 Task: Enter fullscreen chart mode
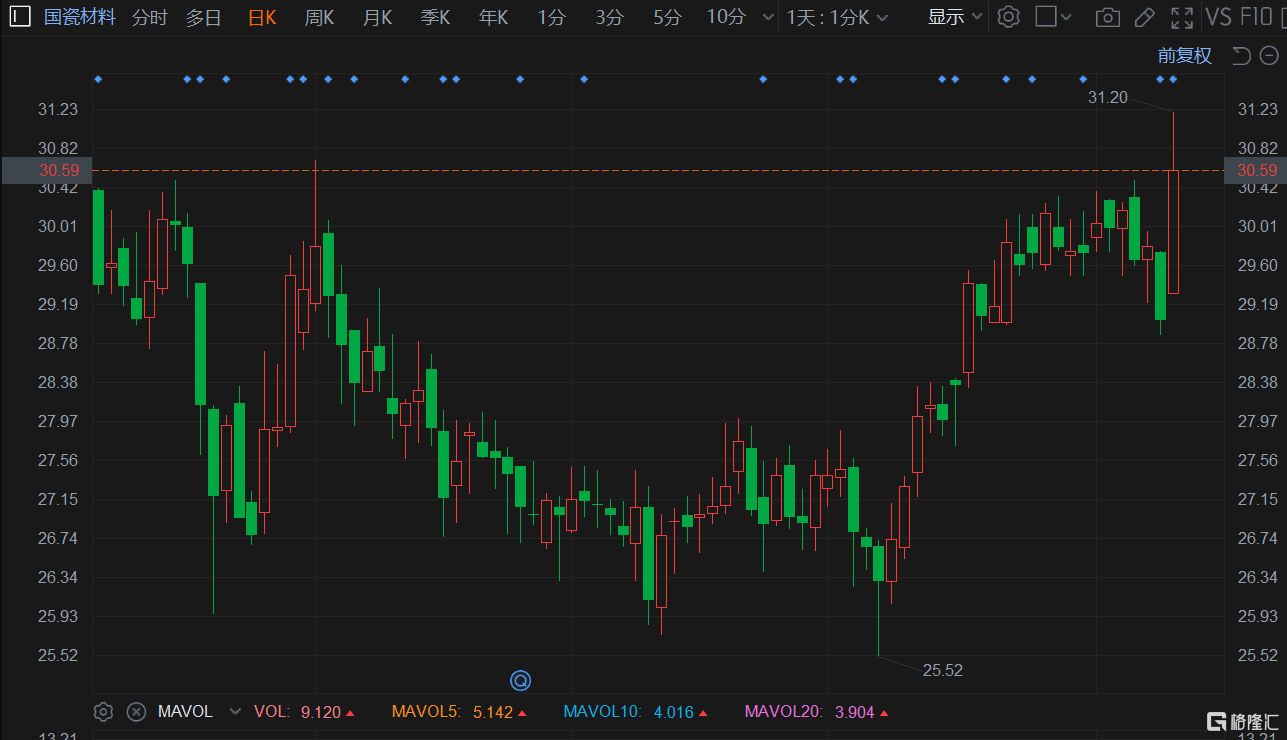coord(1182,17)
